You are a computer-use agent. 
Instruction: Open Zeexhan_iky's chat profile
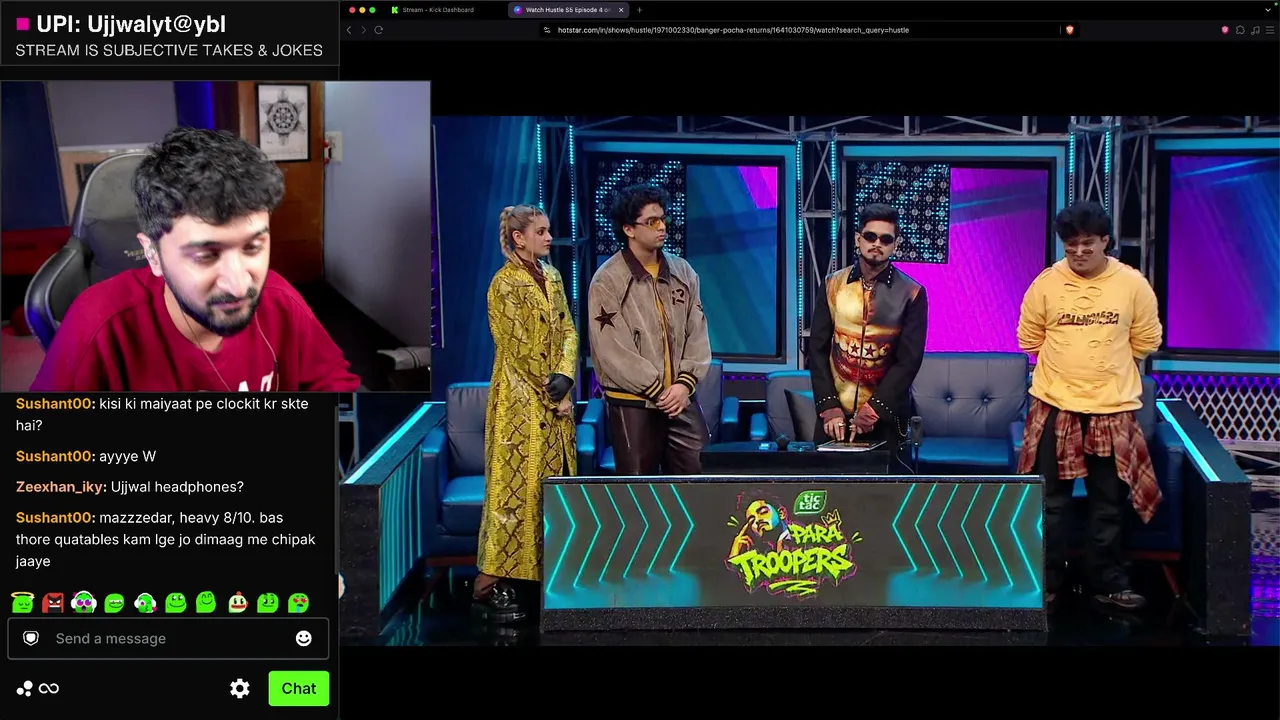tap(60, 487)
